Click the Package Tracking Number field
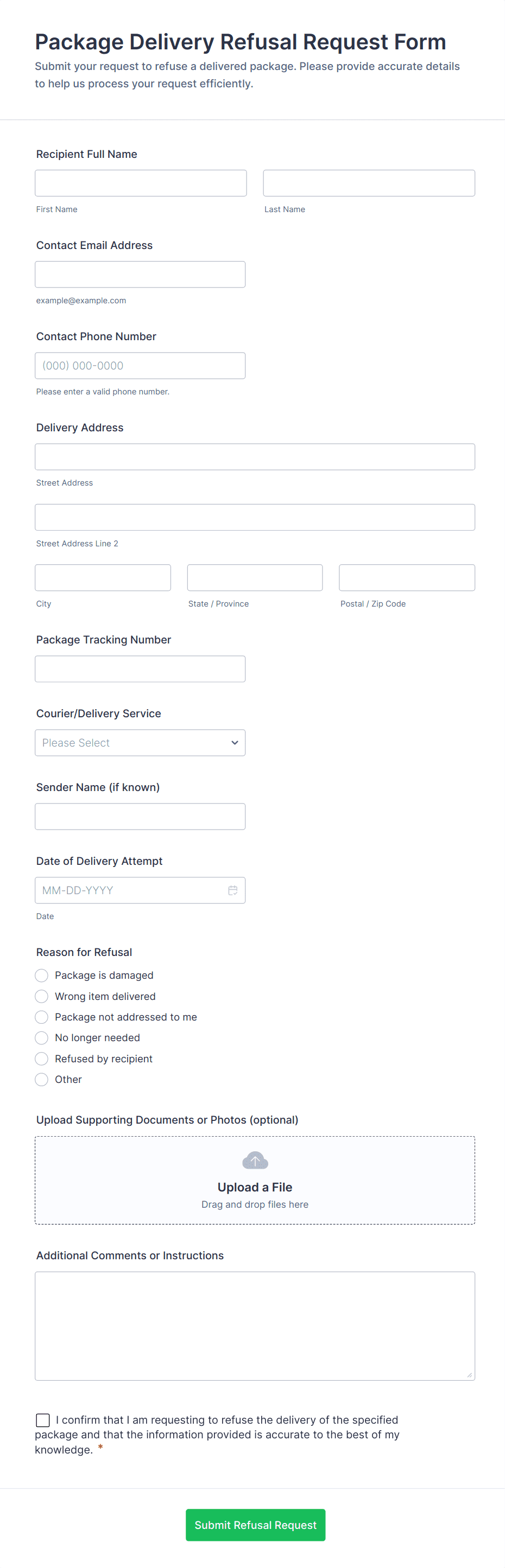505x1568 pixels. (140, 669)
